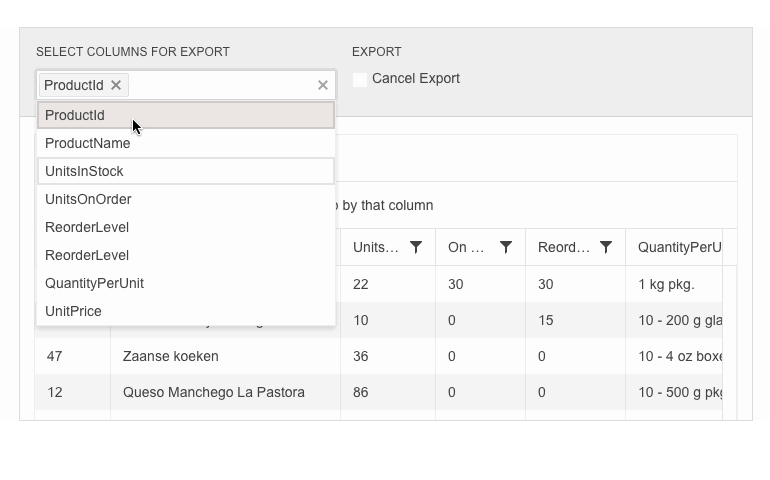Click the Reord… column header text
The width and height of the screenshot is (770, 480).
(564, 247)
